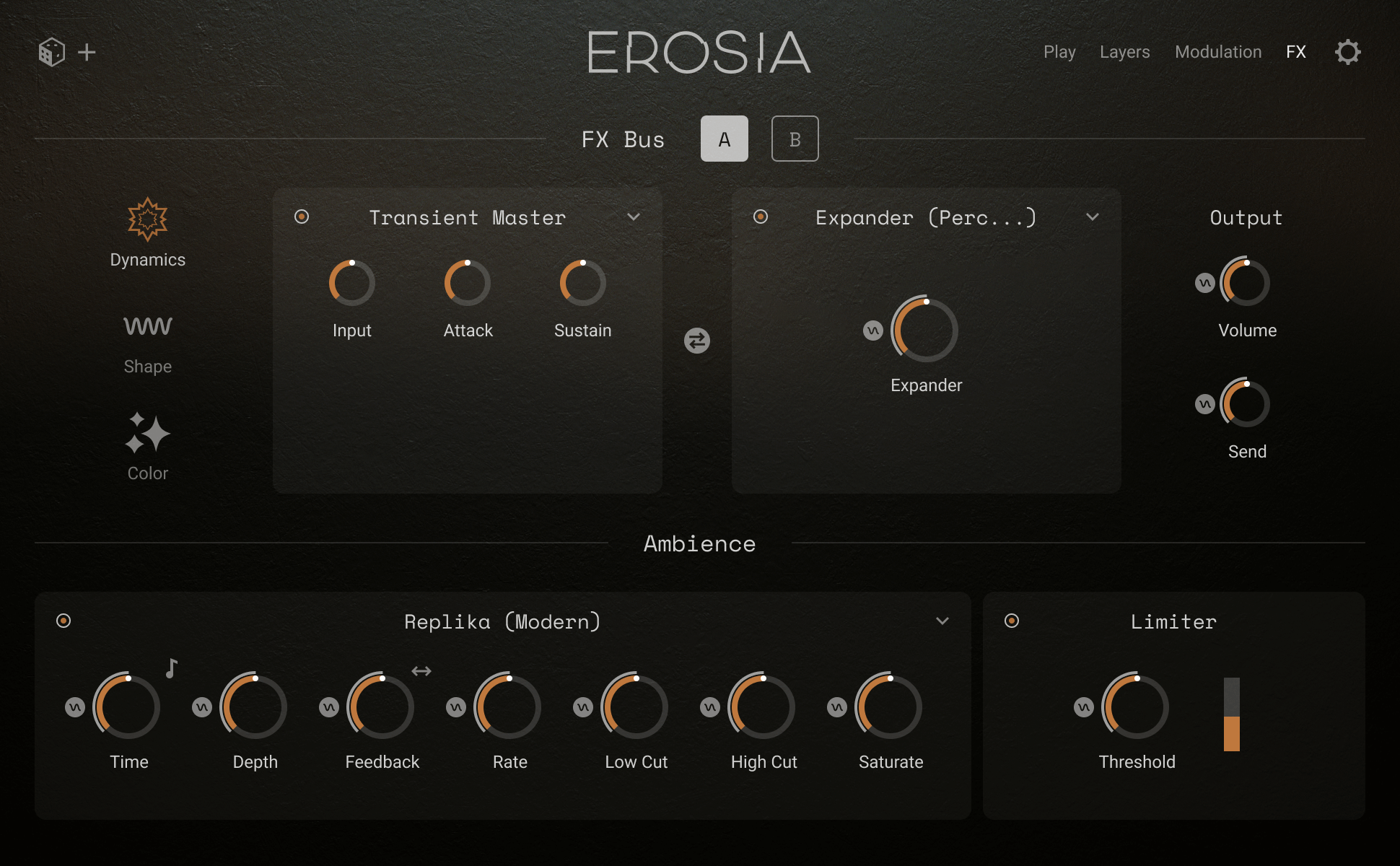The width and height of the screenshot is (1400, 866).
Task: Switch to the Modulation tab
Action: [1218, 52]
